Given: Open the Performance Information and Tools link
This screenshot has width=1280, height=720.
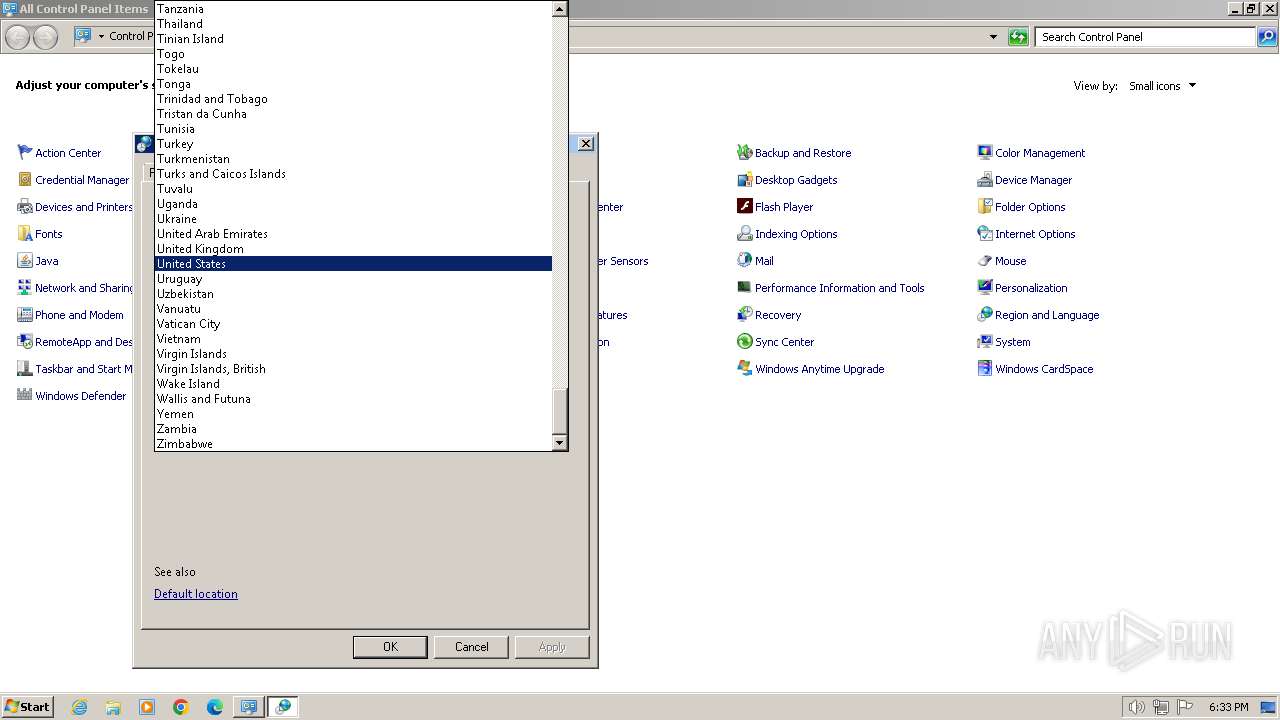Looking at the screenshot, I should point(839,288).
